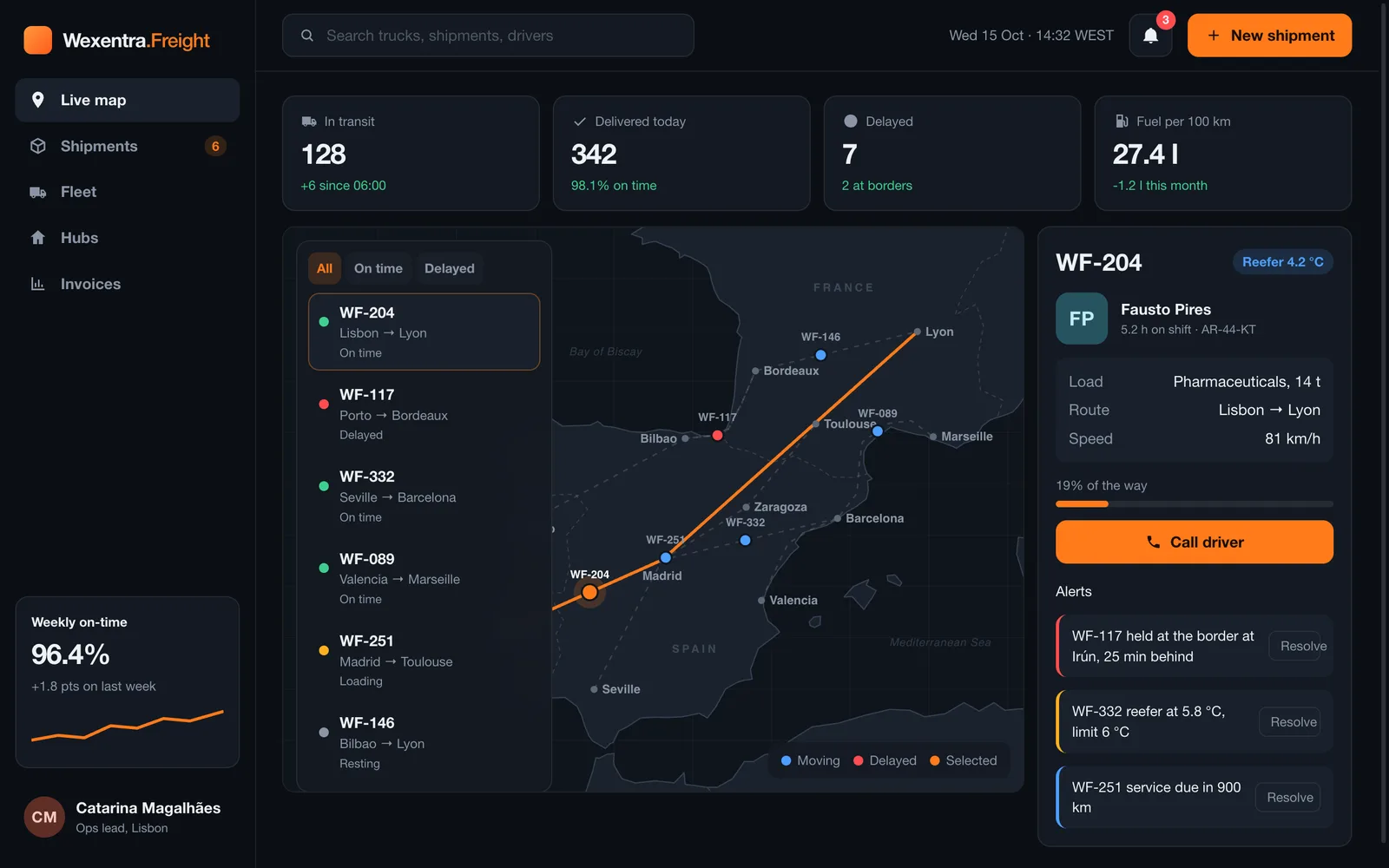Select WF-089 Valencia → Marseille row
This screenshot has width=1389, height=868.
pos(425,578)
